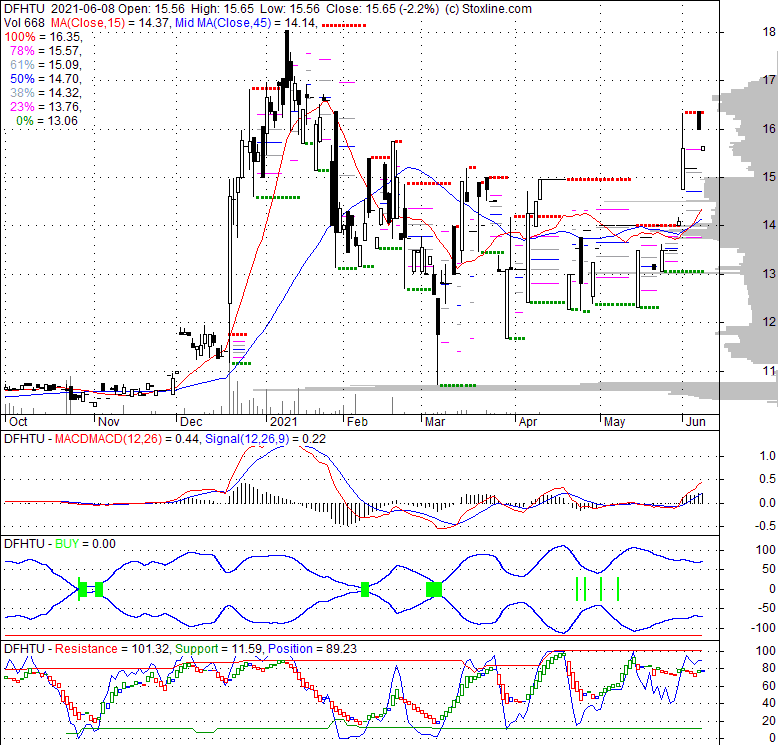
Task: Select the MA(Close,15) = 14.37 legend
Action: coord(109,23)
